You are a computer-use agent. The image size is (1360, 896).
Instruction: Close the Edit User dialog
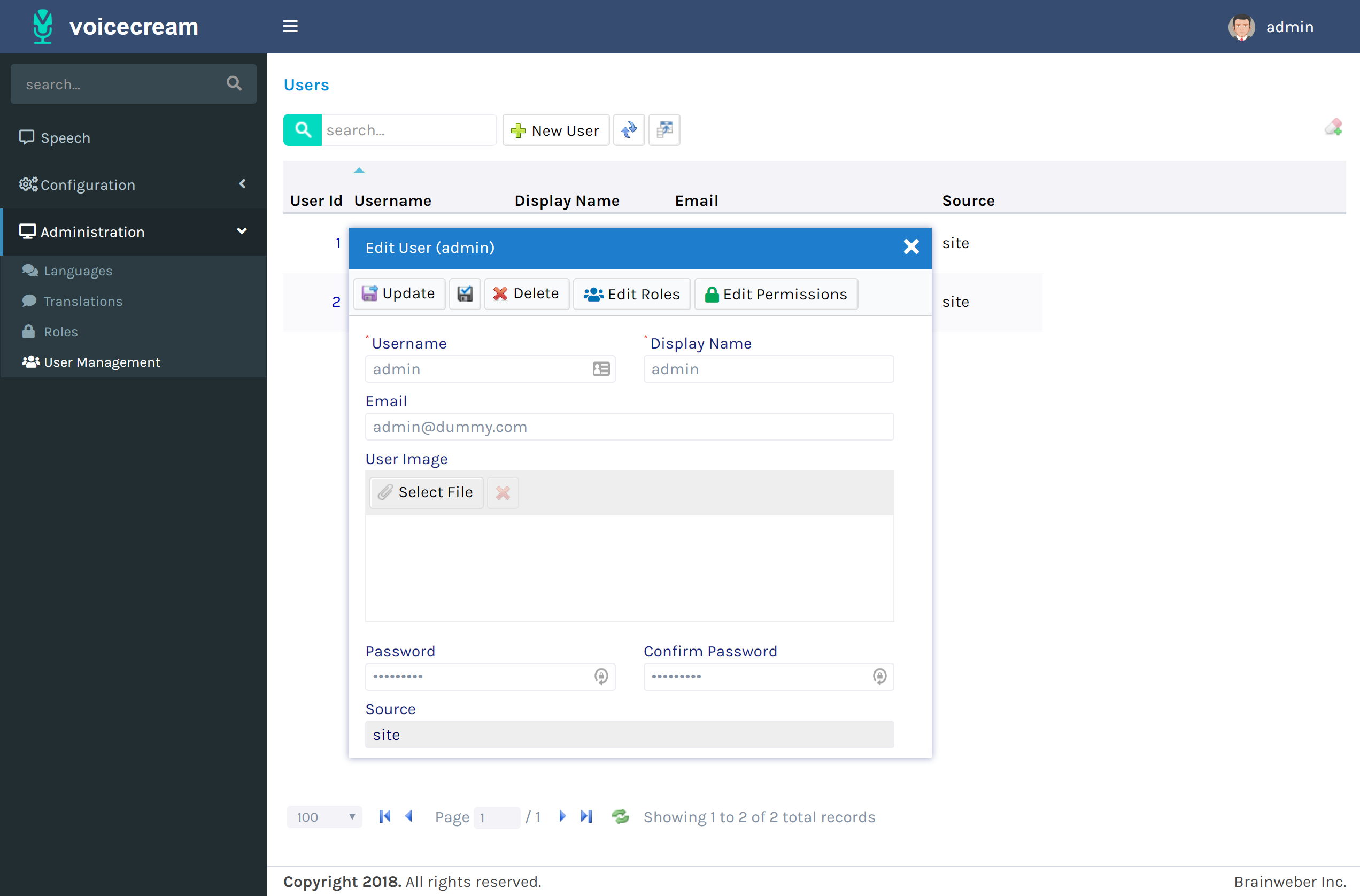(x=911, y=247)
